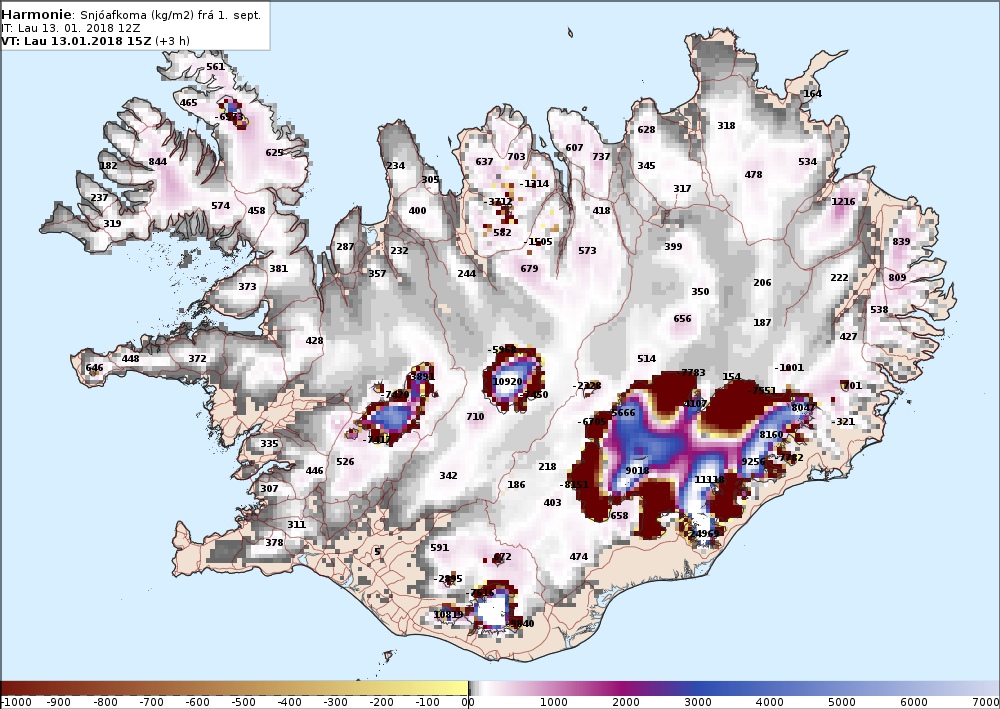Click the 844 map value
This screenshot has height=709, width=1000.
[x=158, y=162]
